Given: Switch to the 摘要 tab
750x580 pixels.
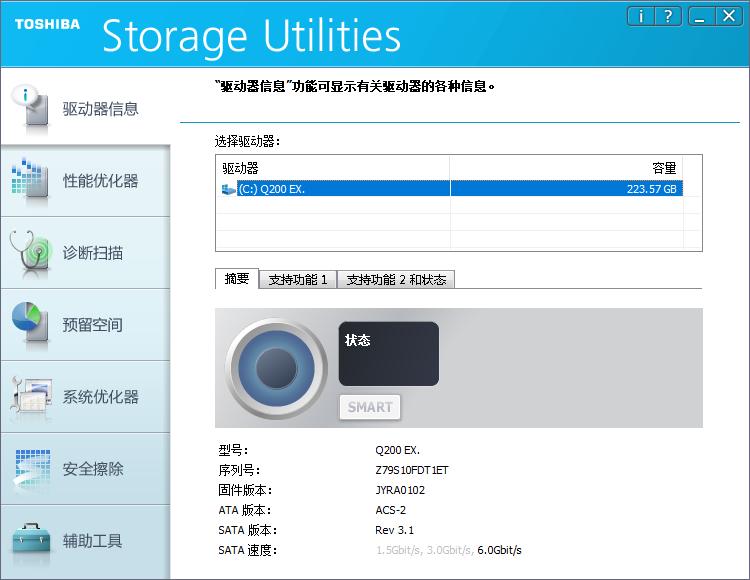Looking at the screenshot, I should (x=237, y=280).
